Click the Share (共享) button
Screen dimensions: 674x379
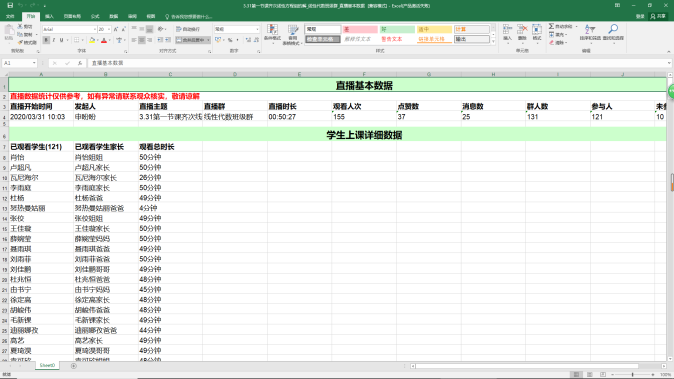[658, 16]
